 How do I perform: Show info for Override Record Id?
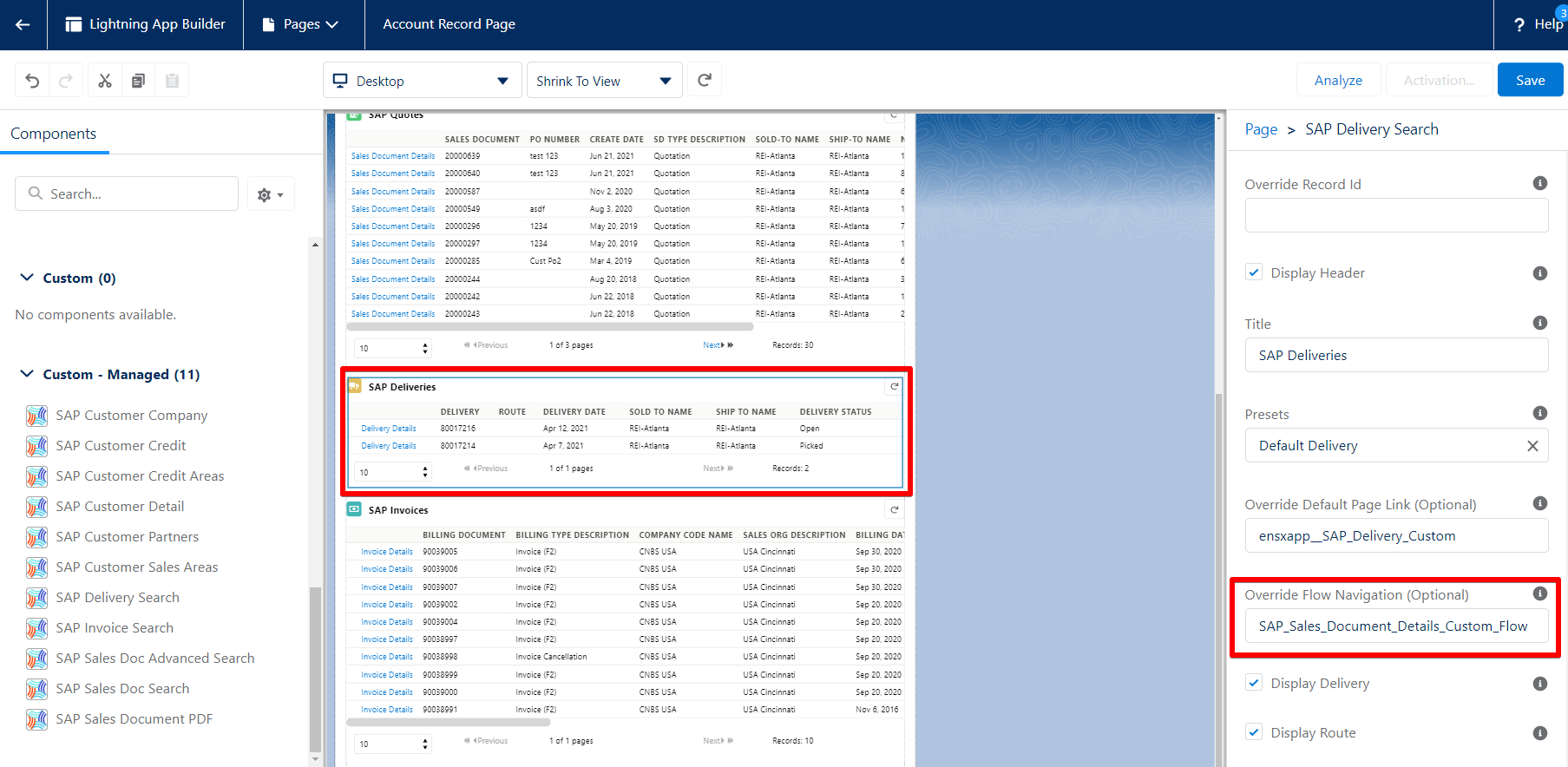click(1540, 183)
